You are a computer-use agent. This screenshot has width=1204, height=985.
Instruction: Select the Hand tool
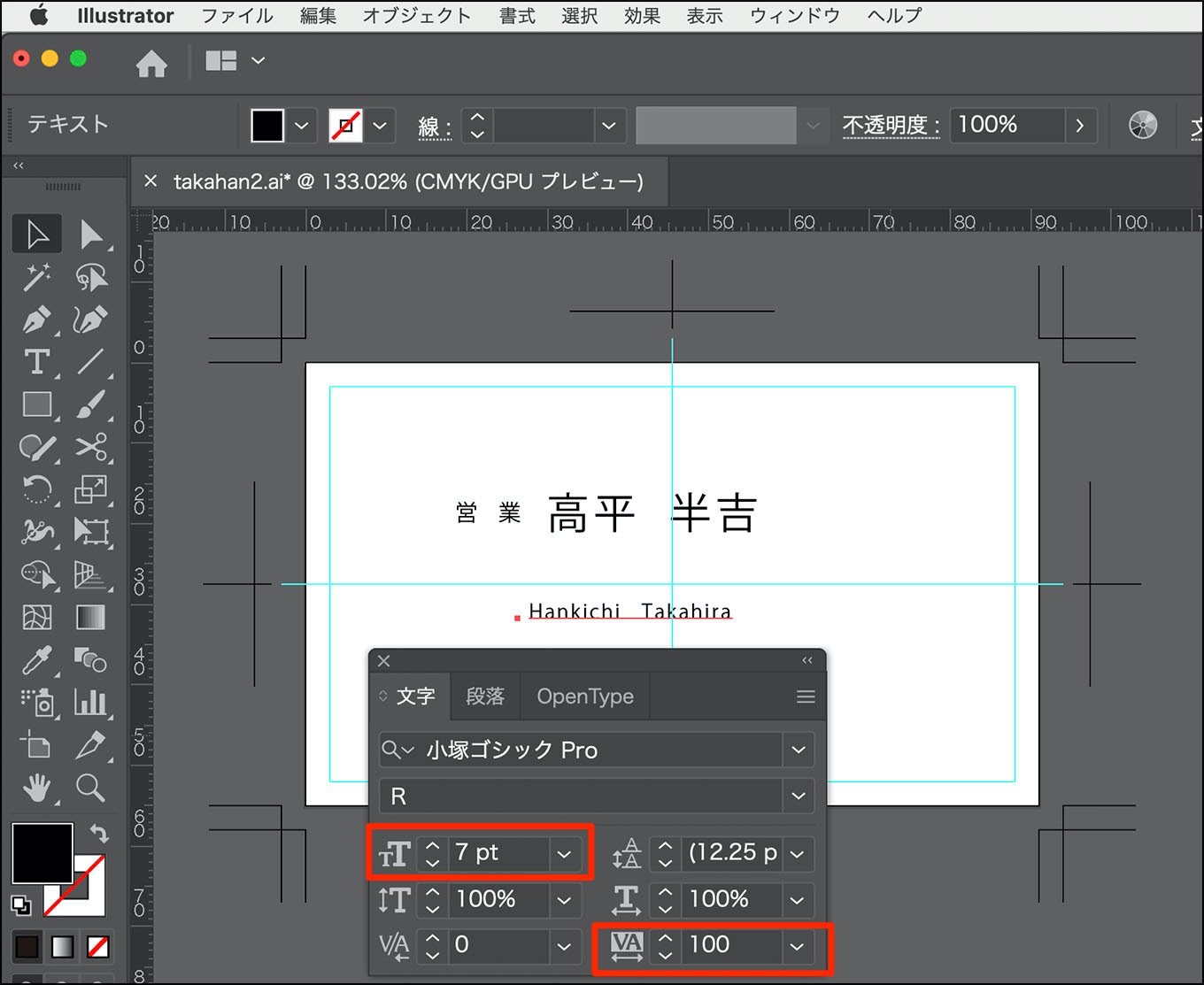click(x=37, y=787)
